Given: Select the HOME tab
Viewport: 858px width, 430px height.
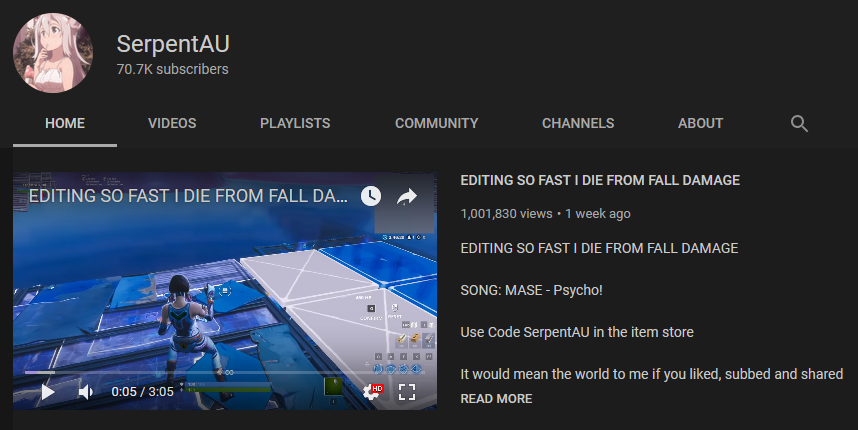Looking at the screenshot, I should click(x=65, y=123).
